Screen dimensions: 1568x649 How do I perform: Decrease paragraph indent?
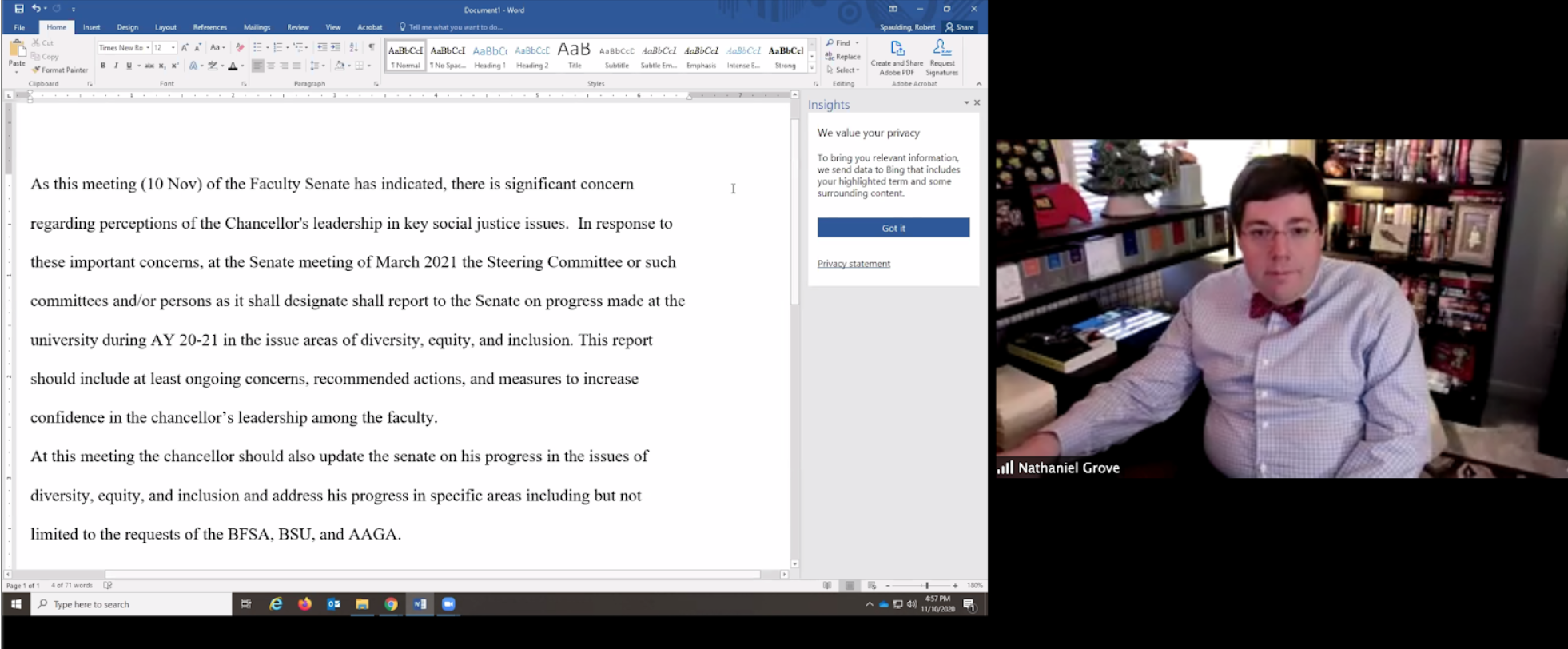(321, 47)
